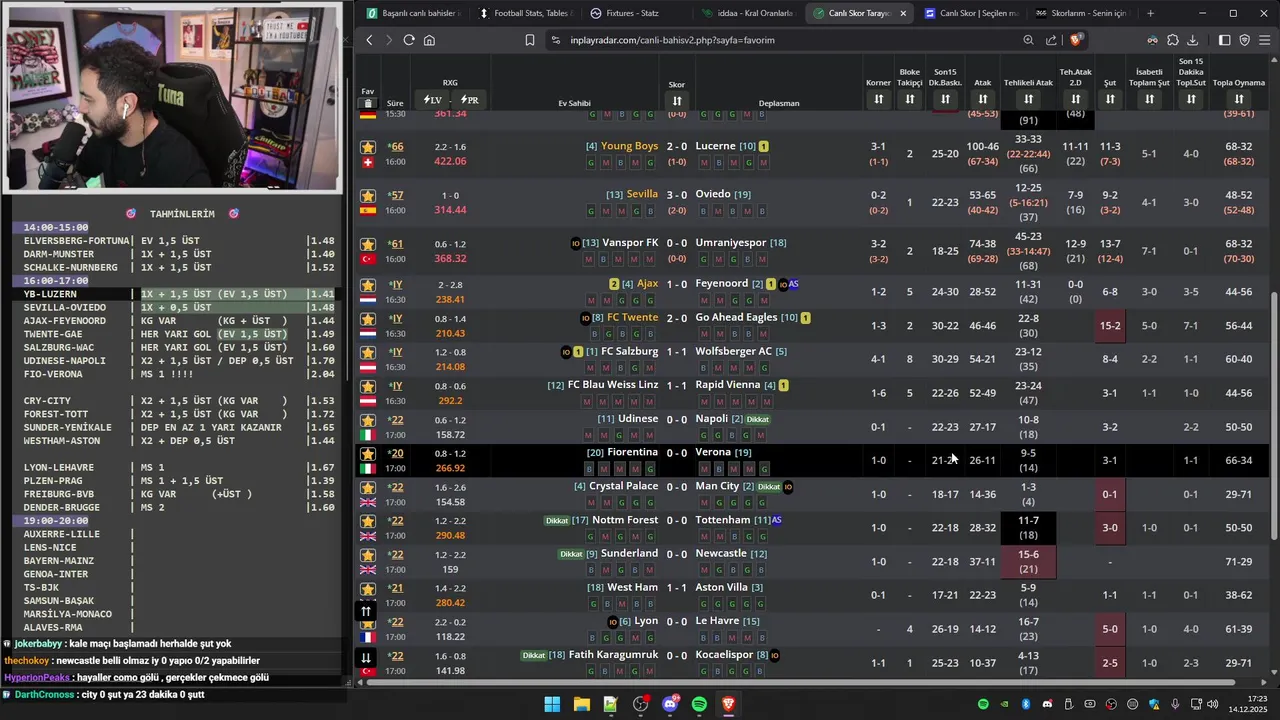Switch to 'Skorlarım - Senin için' tab
Viewport: 1280px width, 720px height.
pyautogui.click(x=1083, y=13)
